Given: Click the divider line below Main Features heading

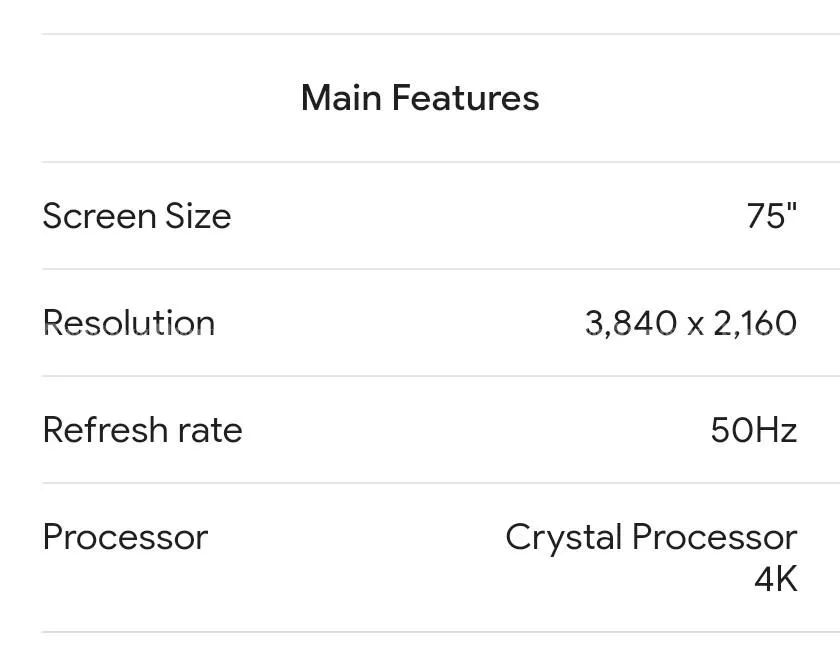Looking at the screenshot, I should (x=440, y=162).
